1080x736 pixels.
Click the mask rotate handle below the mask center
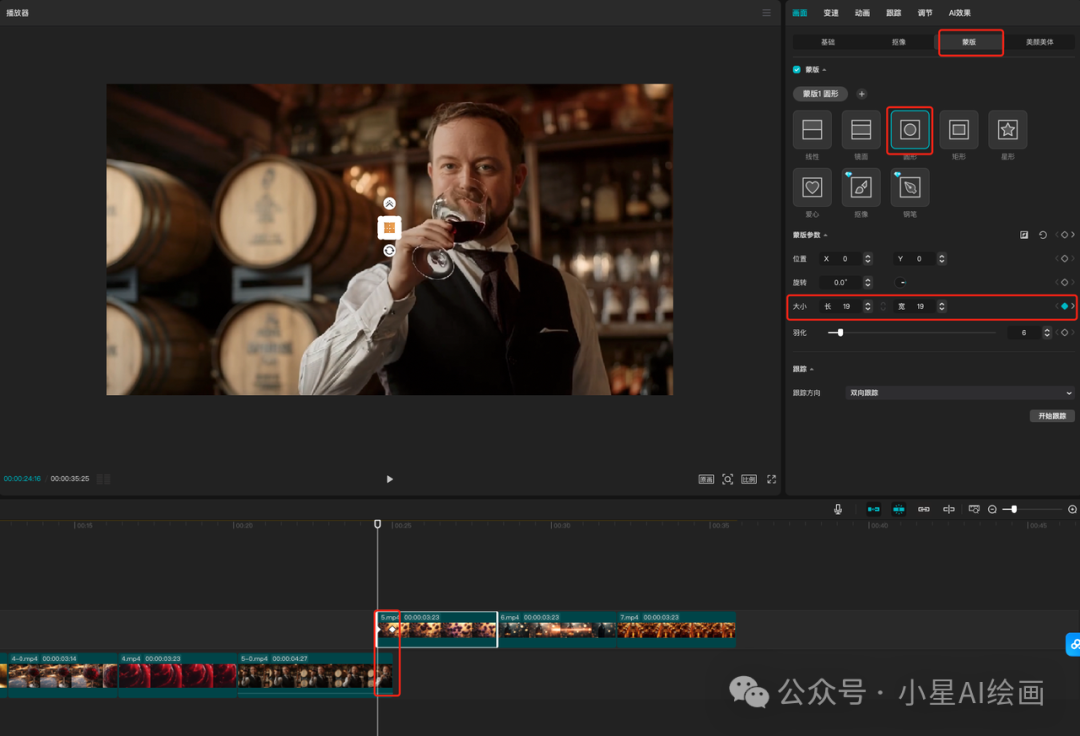389,251
